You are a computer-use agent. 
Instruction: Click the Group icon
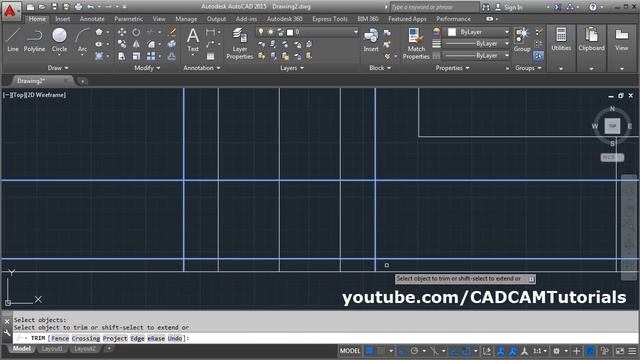(522, 40)
